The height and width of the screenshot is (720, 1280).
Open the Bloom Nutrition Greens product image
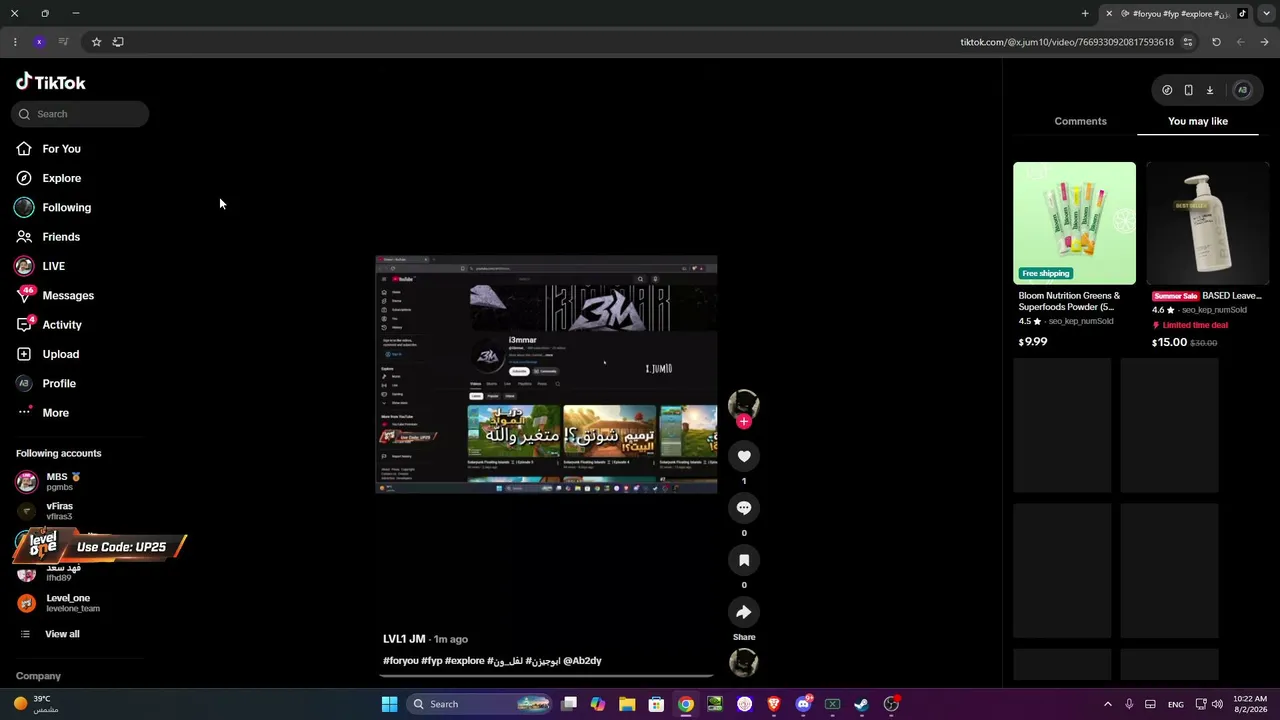point(1074,223)
